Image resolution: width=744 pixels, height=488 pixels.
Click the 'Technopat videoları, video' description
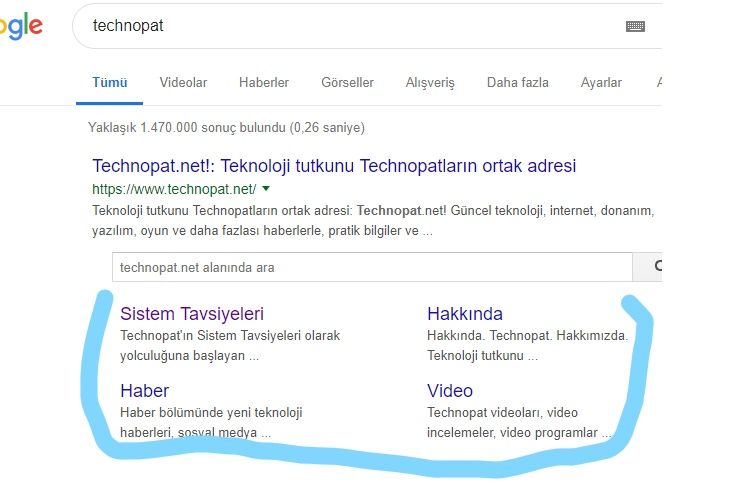[502, 413]
